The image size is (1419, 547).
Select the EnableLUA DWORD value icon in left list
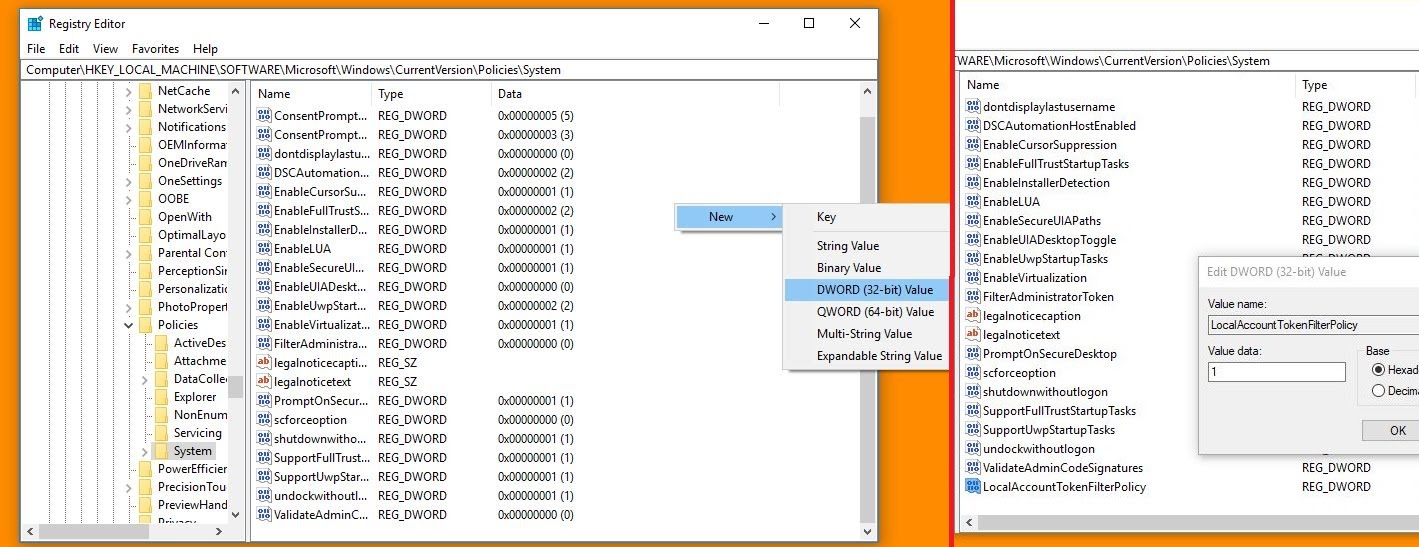point(264,249)
